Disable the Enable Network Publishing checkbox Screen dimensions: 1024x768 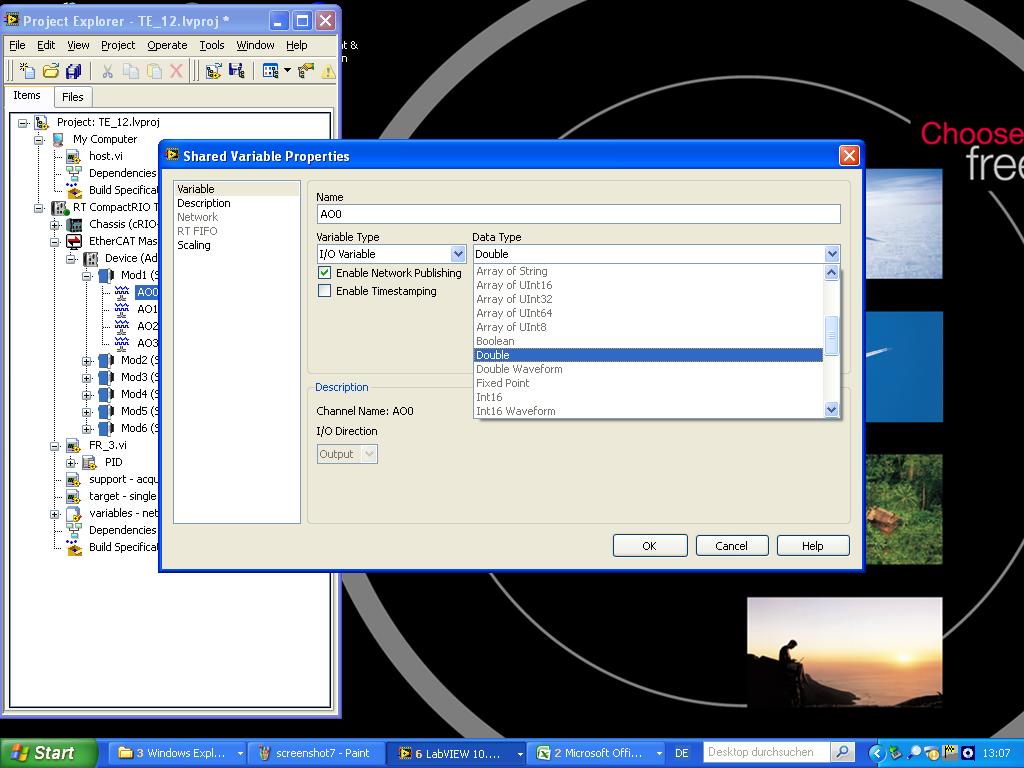pyautogui.click(x=324, y=273)
